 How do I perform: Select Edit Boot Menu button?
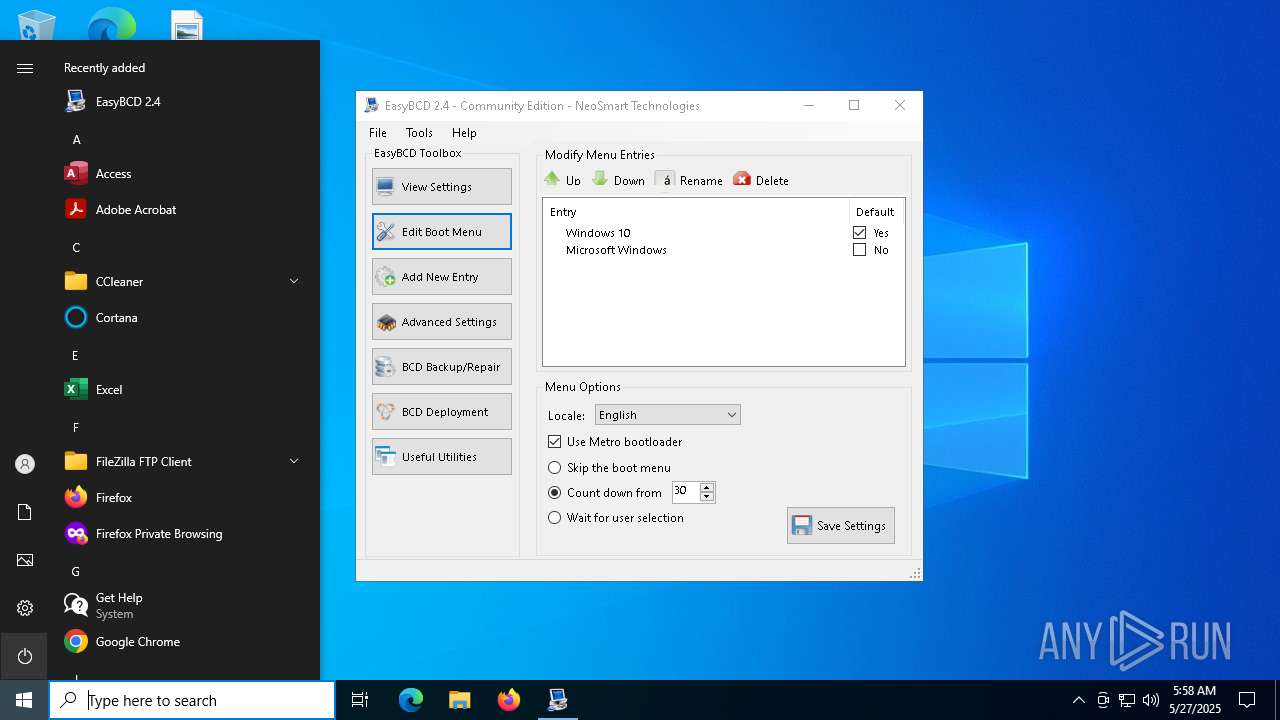(441, 232)
